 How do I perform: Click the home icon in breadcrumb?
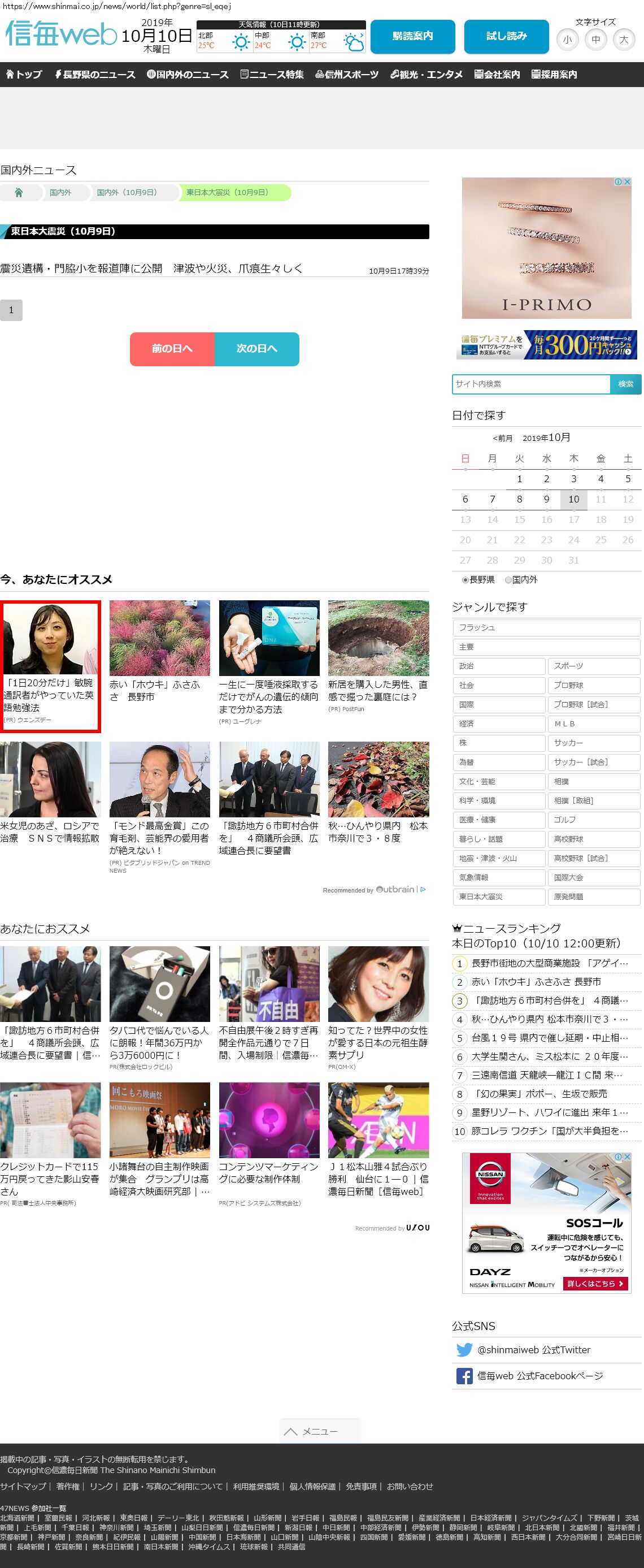pos(19,192)
